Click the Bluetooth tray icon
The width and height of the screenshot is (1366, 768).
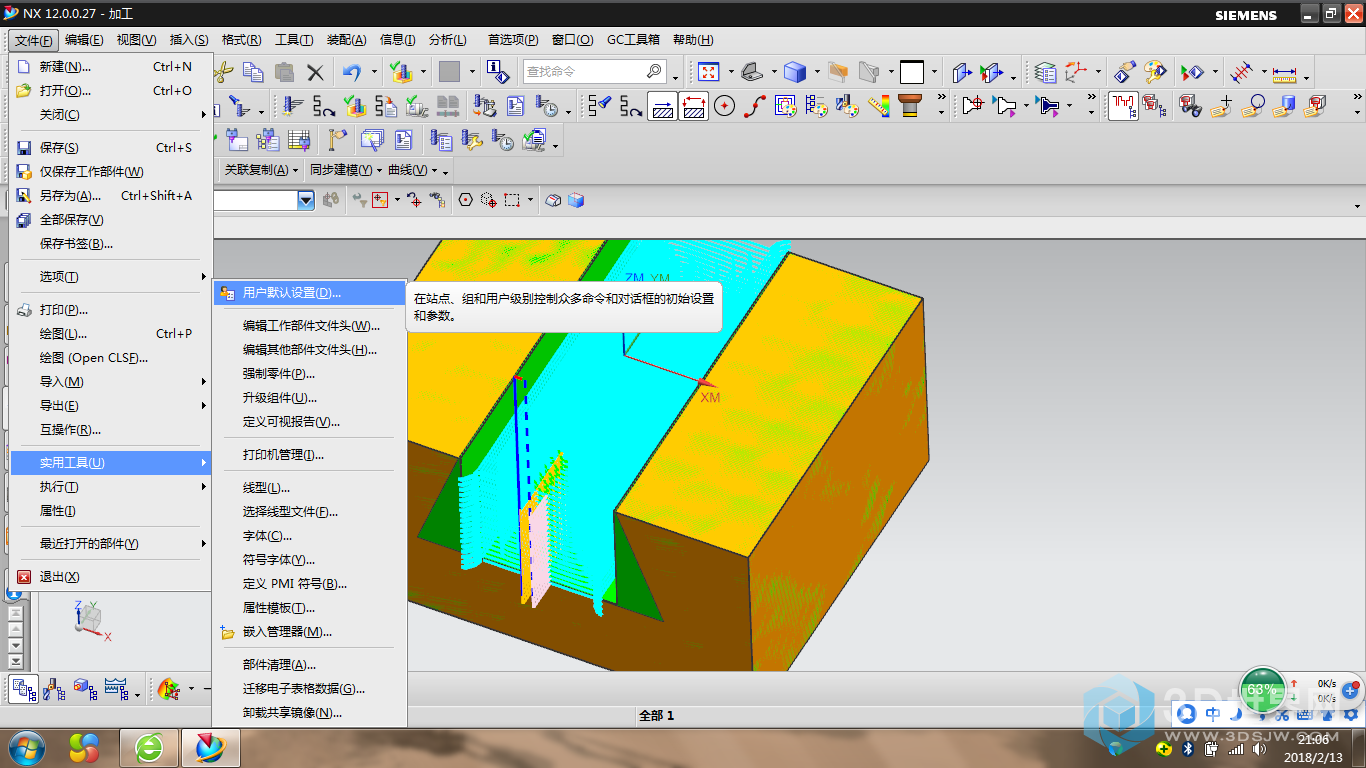[1189, 748]
